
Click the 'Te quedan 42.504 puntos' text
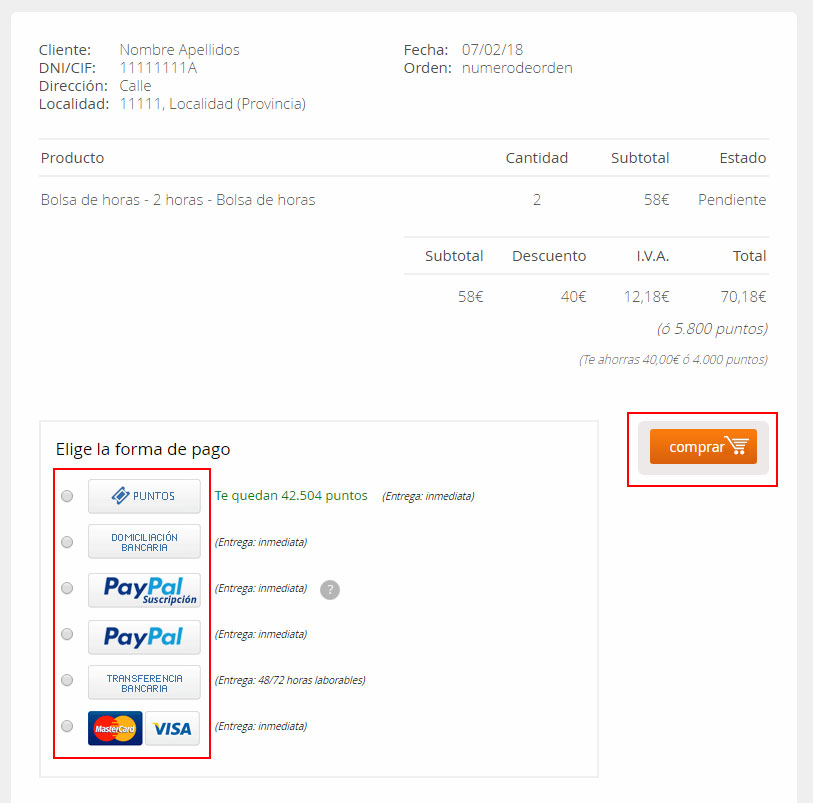[x=291, y=496]
